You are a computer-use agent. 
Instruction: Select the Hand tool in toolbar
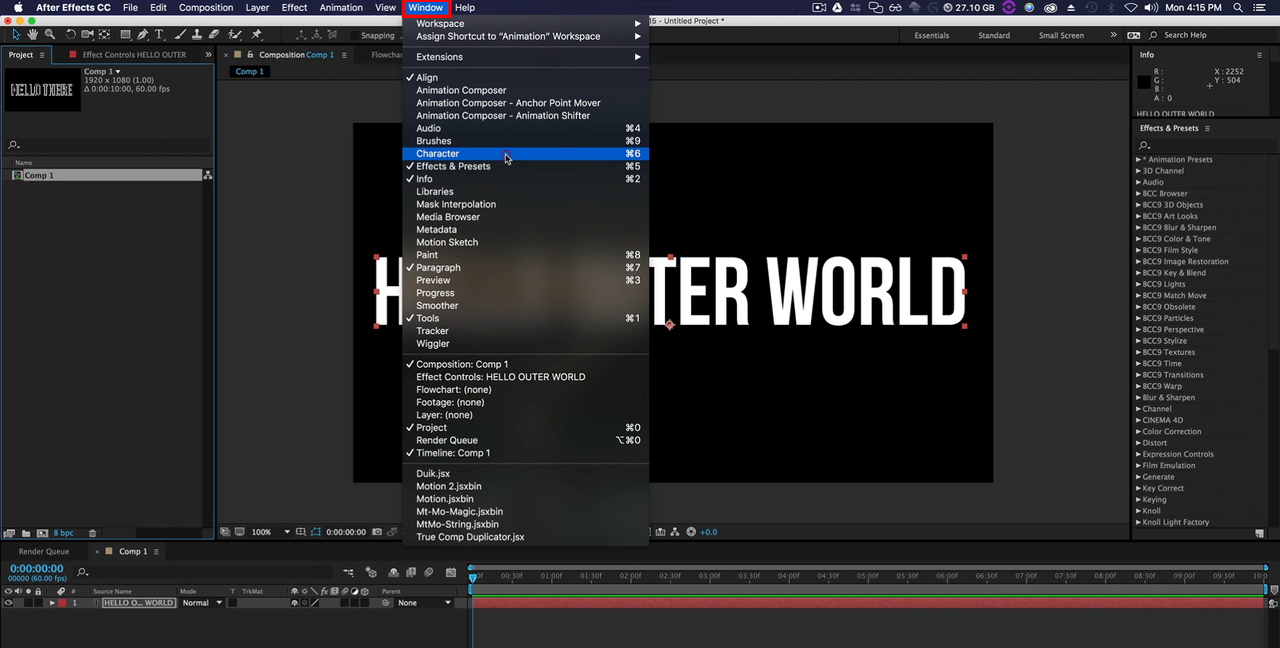pos(33,35)
